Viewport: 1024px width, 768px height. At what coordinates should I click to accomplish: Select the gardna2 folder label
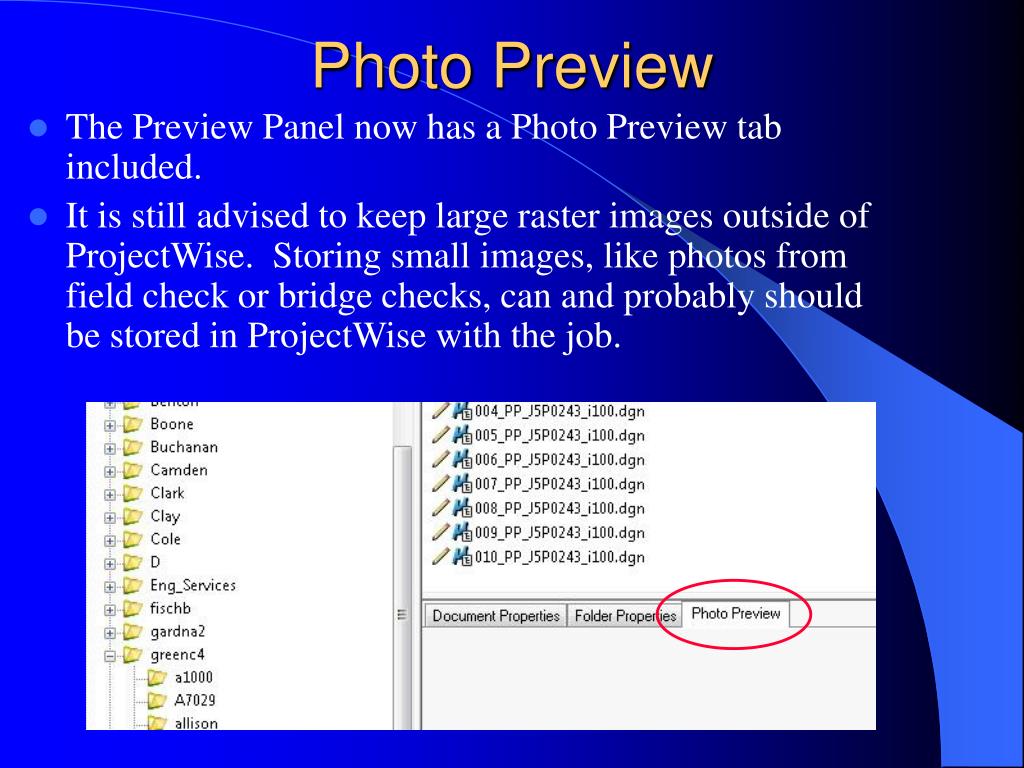point(177,632)
